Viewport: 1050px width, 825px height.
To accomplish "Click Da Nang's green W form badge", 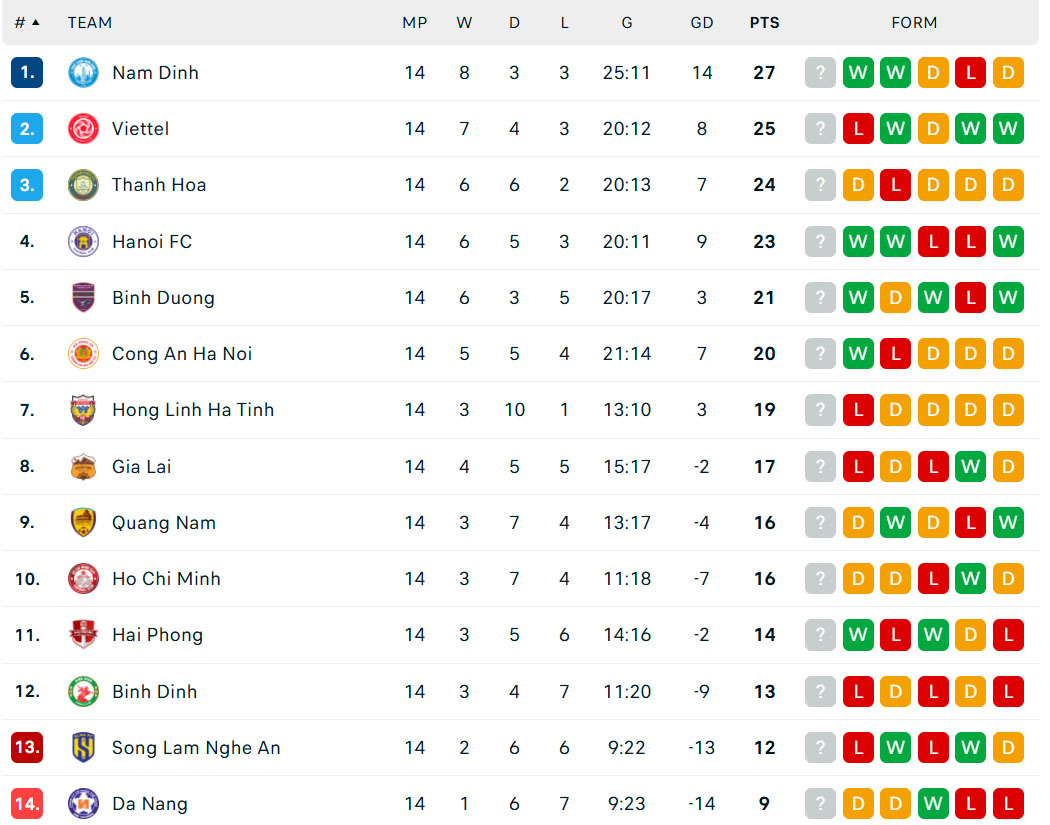I will pos(933,804).
